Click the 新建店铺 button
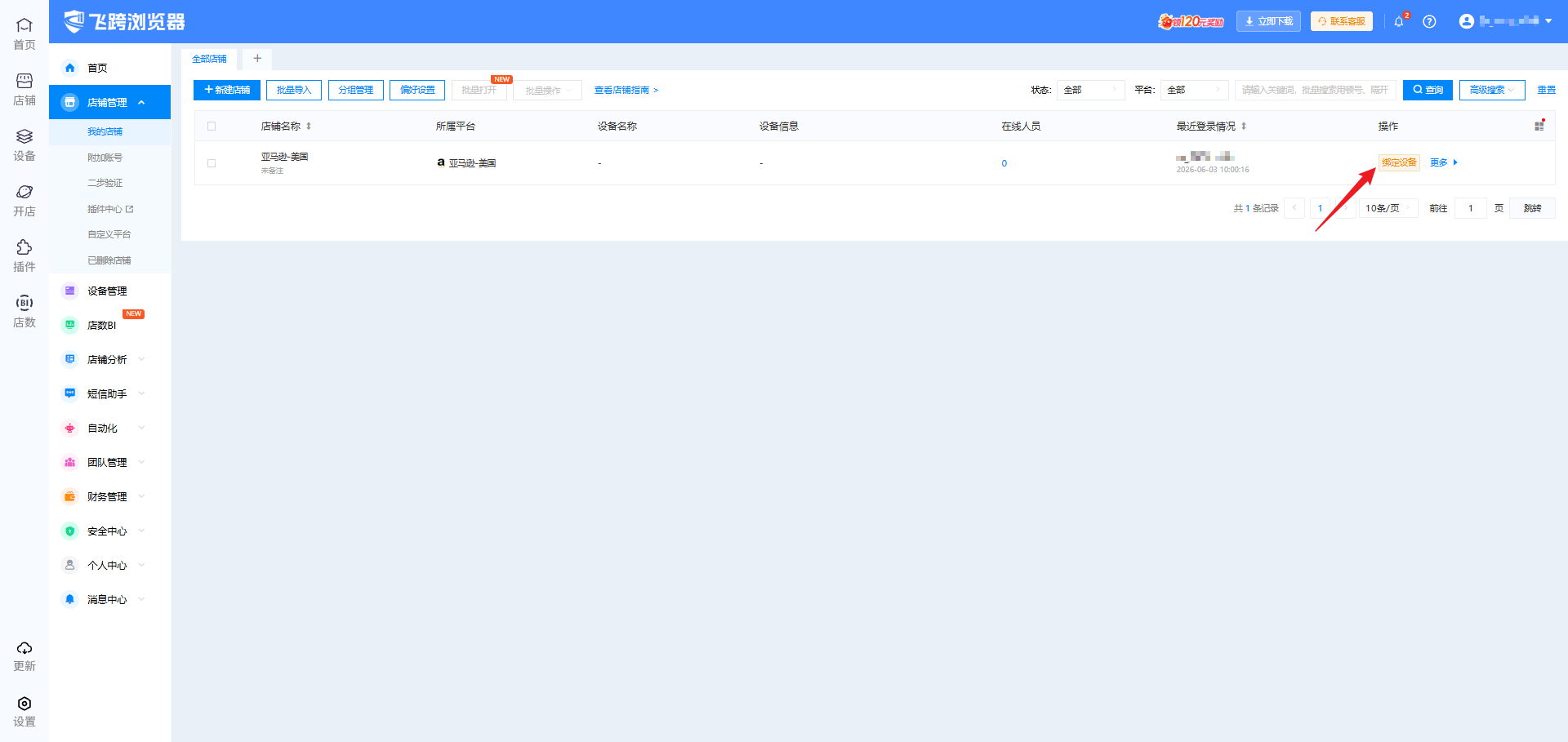1568x742 pixels. tap(227, 90)
